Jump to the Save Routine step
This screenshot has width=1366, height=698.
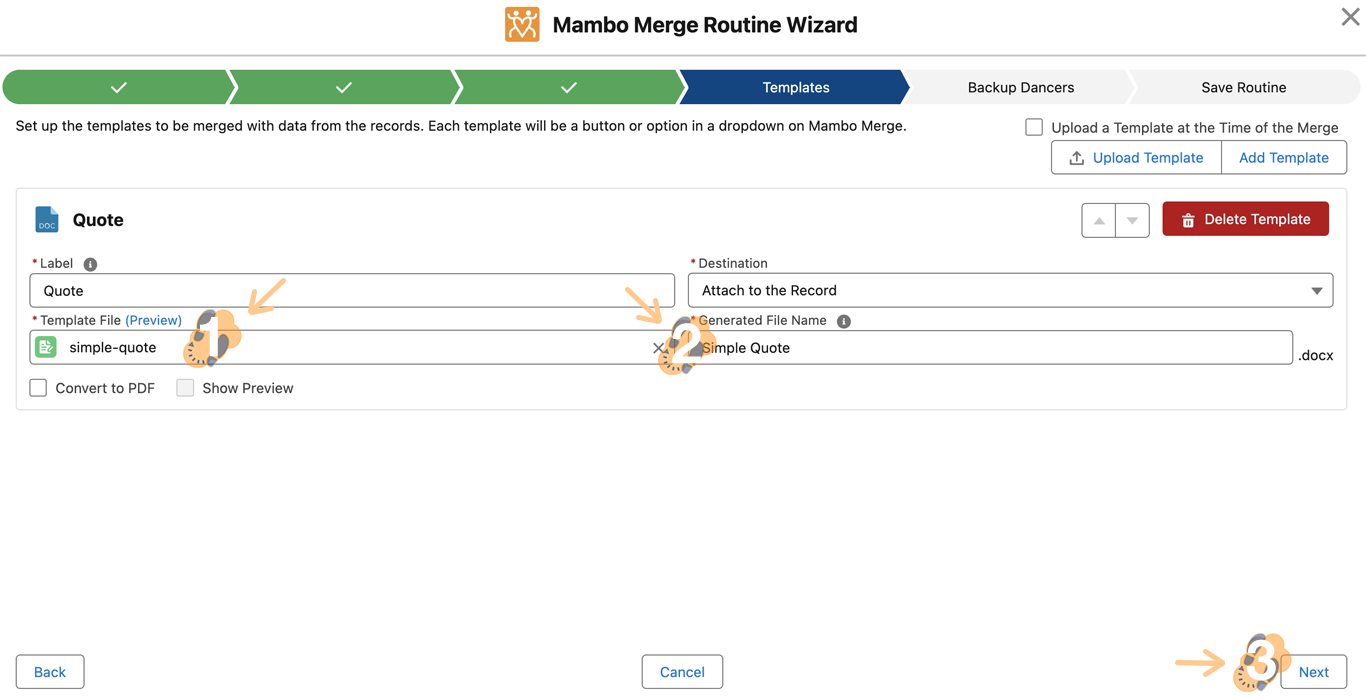pos(1243,88)
